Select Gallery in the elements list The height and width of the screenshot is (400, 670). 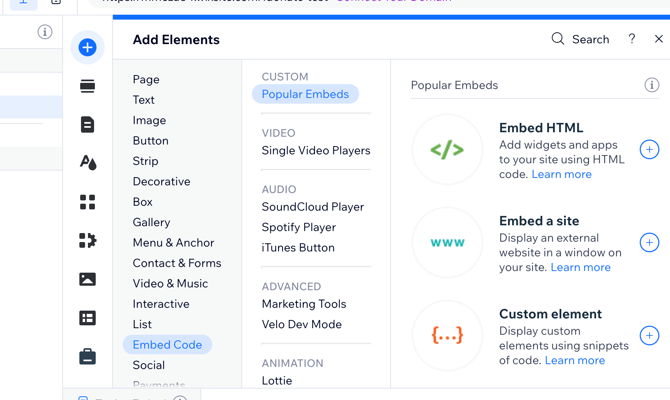(151, 222)
